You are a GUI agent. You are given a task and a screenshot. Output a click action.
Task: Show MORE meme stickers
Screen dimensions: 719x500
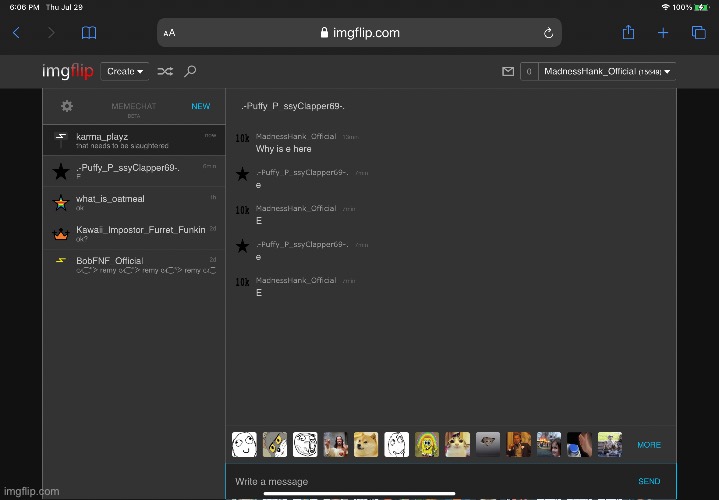648,445
